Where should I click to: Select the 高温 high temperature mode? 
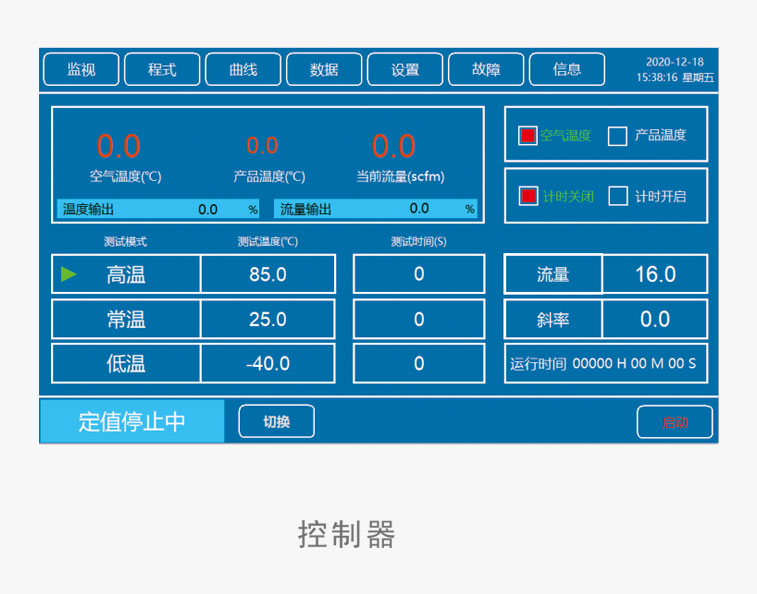coord(126,274)
